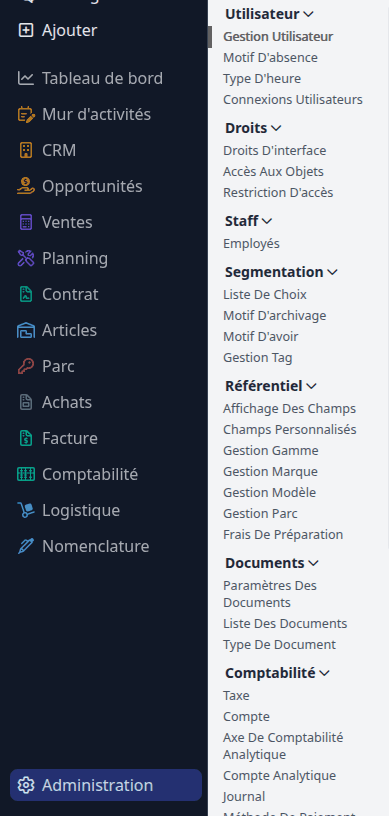This screenshot has width=389, height=816.
Task: Select the Parc key icon
Action: coord(26,366)
